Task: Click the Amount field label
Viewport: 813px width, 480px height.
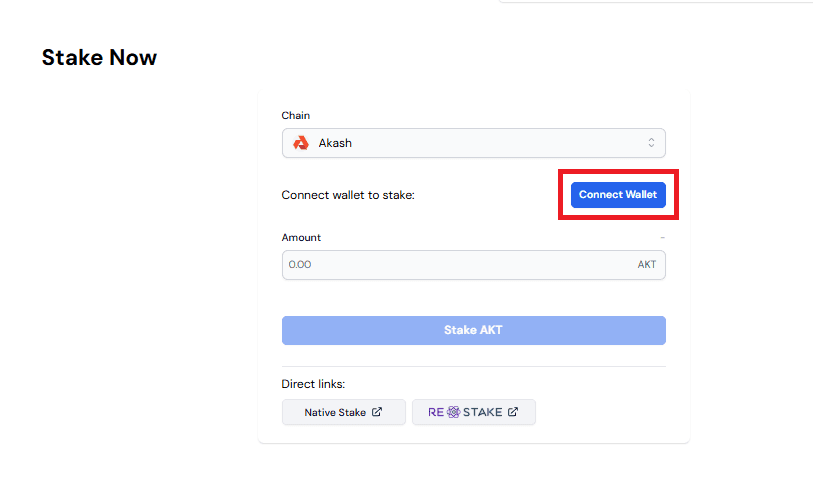Action: coord(301,238)
